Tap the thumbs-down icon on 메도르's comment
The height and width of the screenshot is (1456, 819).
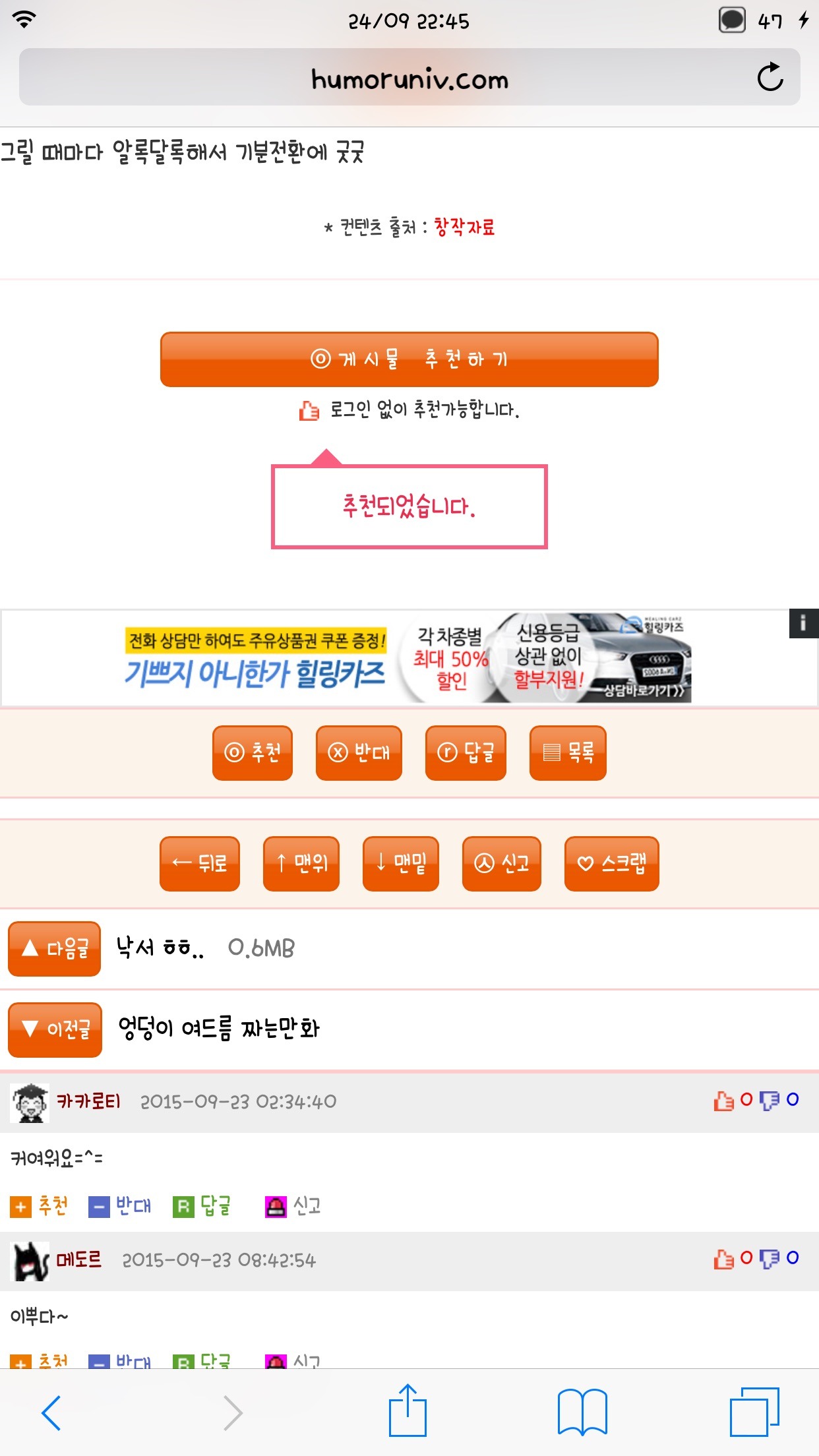769,1259
